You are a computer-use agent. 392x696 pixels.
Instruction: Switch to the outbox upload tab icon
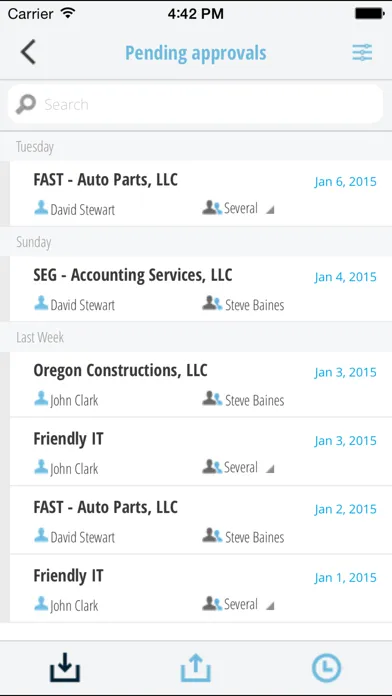point(196,667)
